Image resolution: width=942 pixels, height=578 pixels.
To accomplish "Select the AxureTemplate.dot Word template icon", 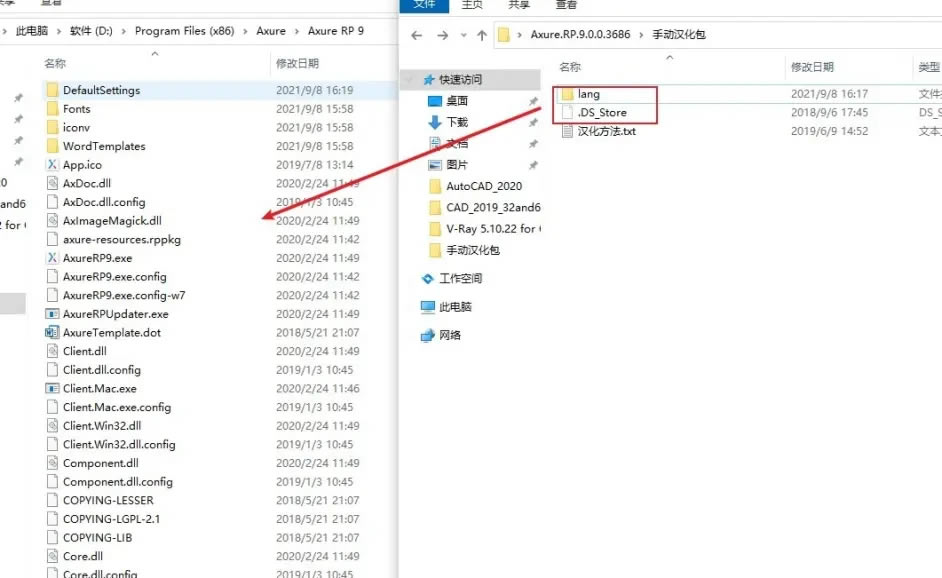I will (x=53, y=332).
